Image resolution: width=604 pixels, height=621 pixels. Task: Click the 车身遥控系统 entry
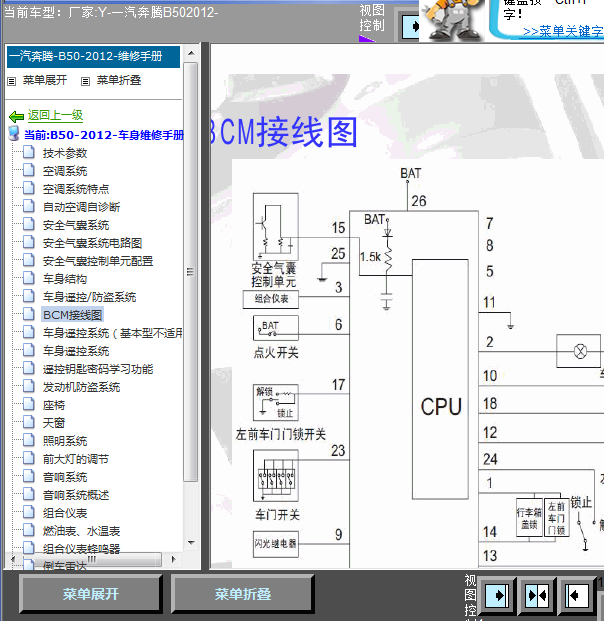(x=76, y=351)
